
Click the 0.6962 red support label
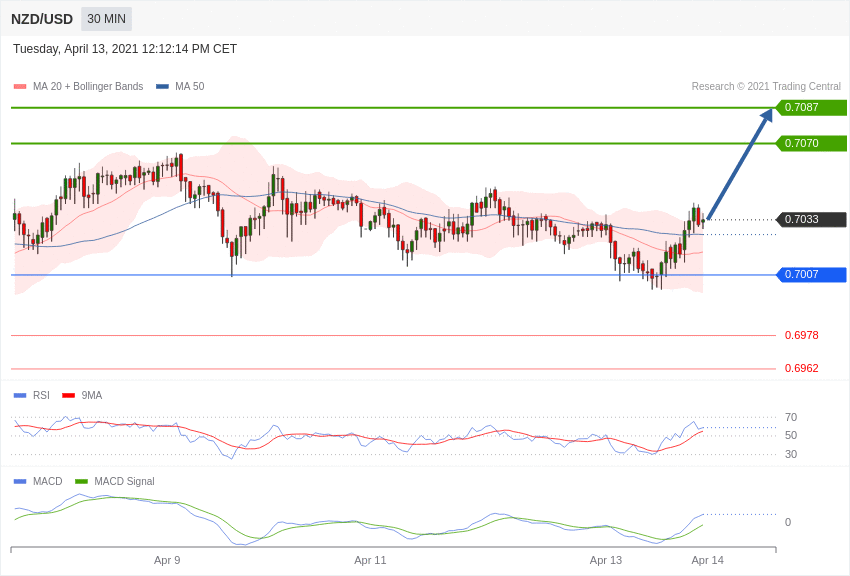coord(801,369)
